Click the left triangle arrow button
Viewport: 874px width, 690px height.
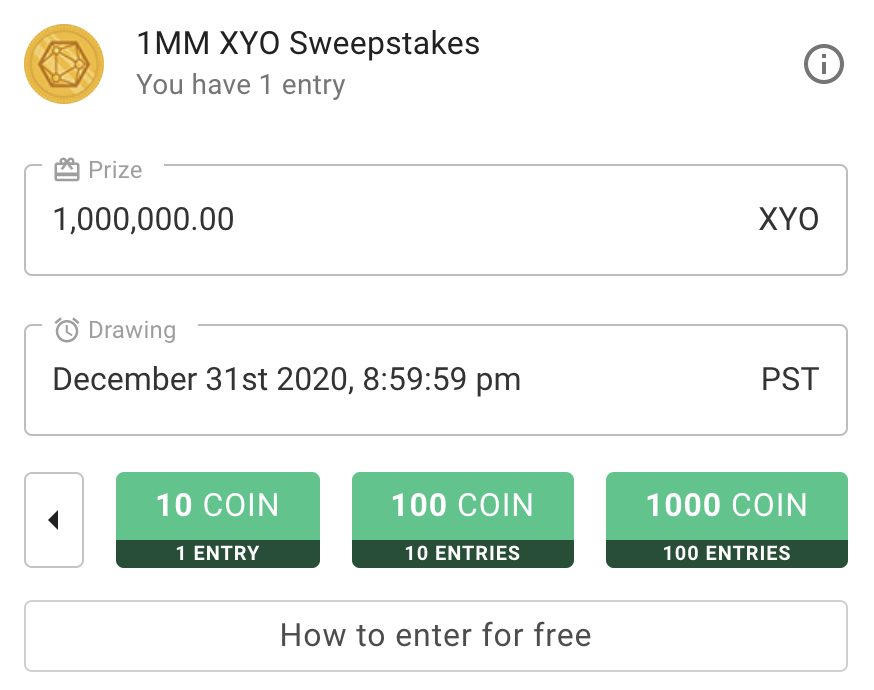pyautogui.click(x=54, y=520)
